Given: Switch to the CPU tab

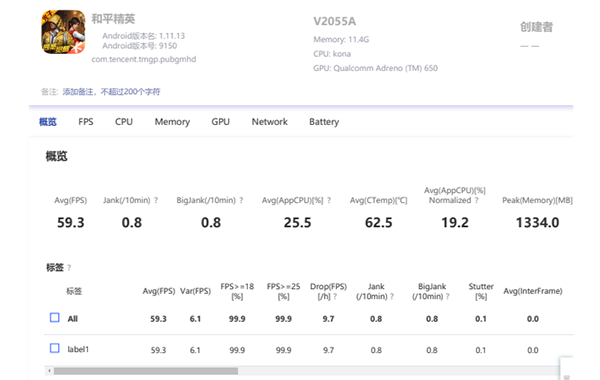Looking at the screenshot, I should coord(124,122).
